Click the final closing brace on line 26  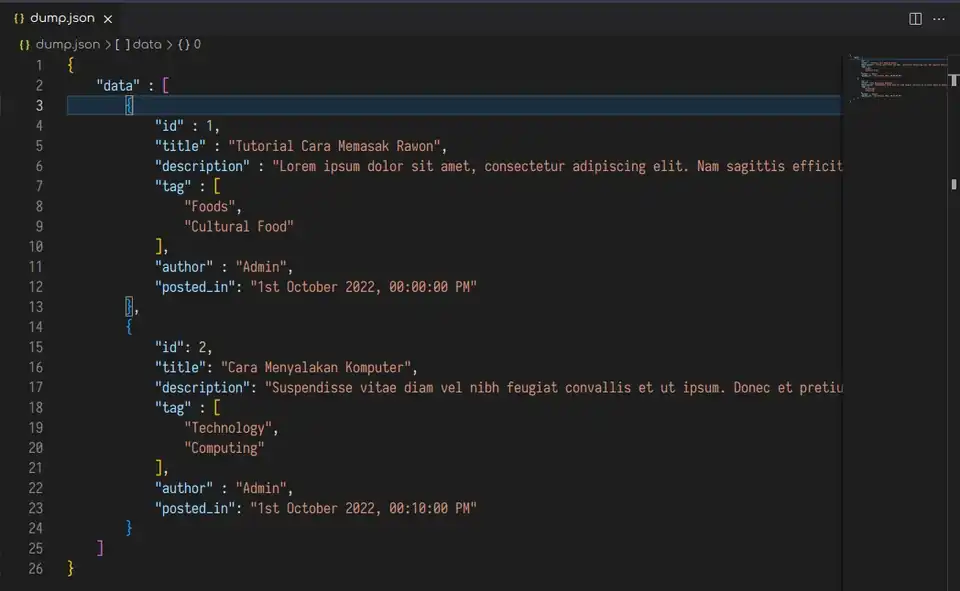point(71,568)
